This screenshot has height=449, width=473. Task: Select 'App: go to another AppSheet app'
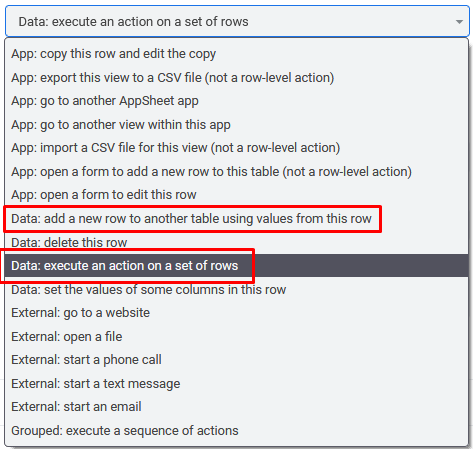pos(236,101)
